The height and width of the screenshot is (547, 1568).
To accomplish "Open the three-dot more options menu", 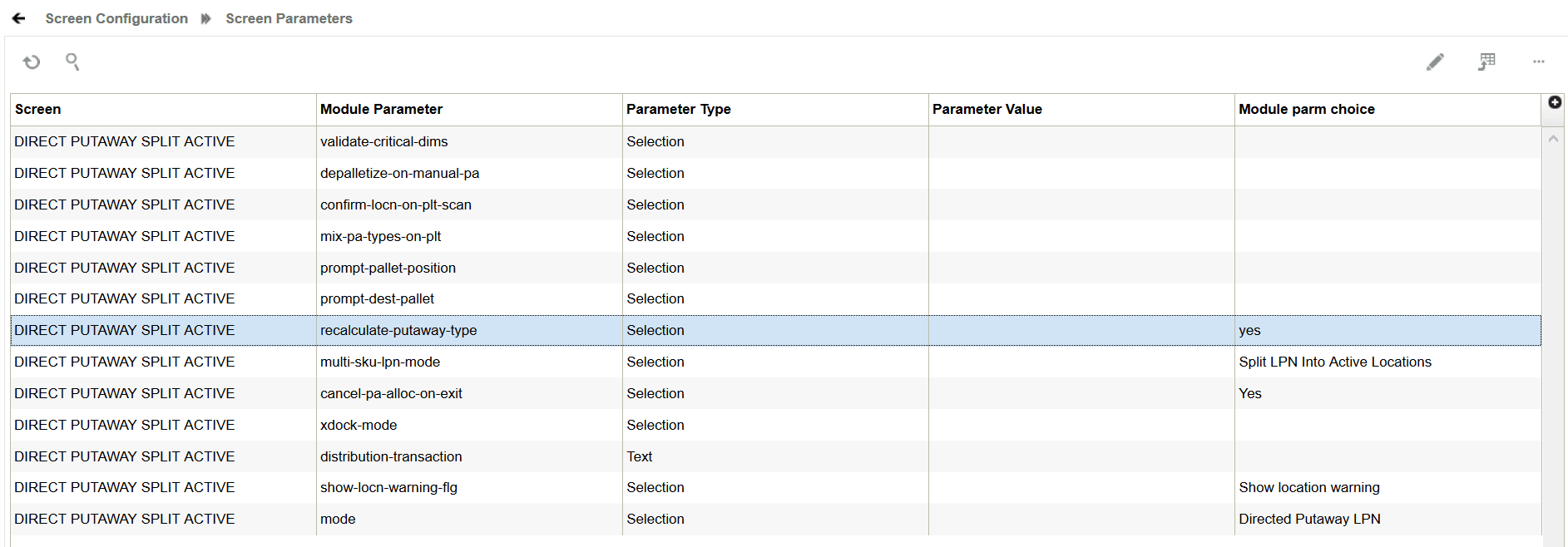I will pos(1538,62).
